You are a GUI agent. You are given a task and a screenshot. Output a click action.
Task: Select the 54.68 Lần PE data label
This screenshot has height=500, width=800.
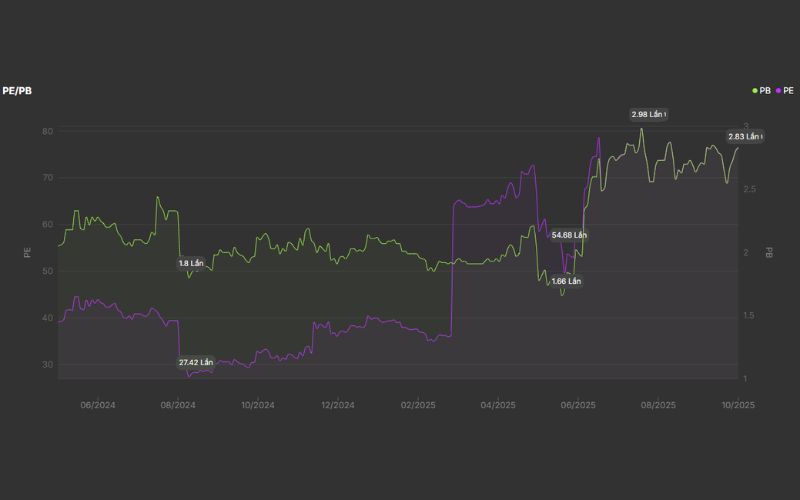point(569,235)
